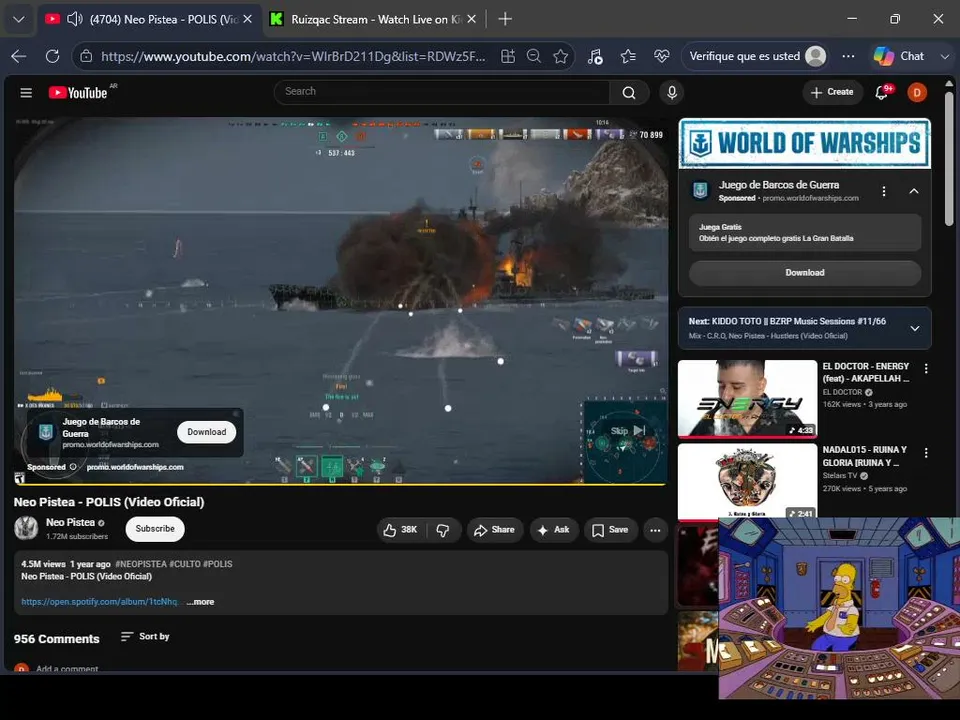Open Neo Pistea channel avatar
960x720 pixels.
pyautogui.click(x=26, y=528)
